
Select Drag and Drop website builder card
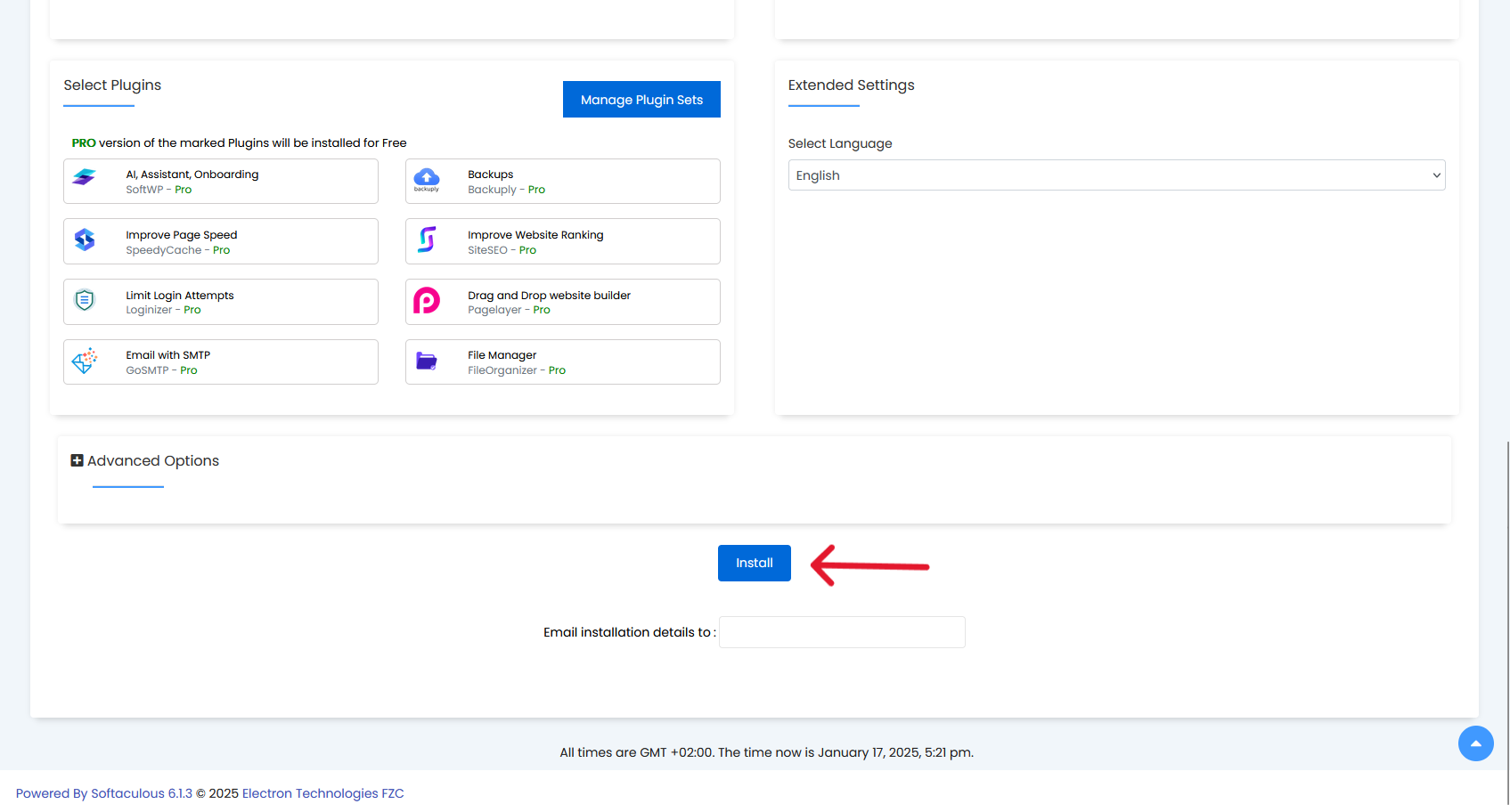click(563, 302)
